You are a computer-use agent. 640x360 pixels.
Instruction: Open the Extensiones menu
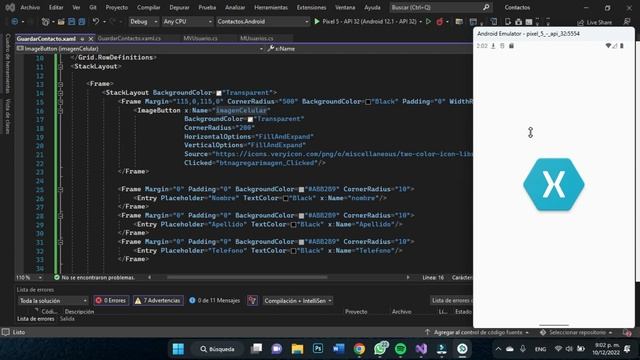311,7
